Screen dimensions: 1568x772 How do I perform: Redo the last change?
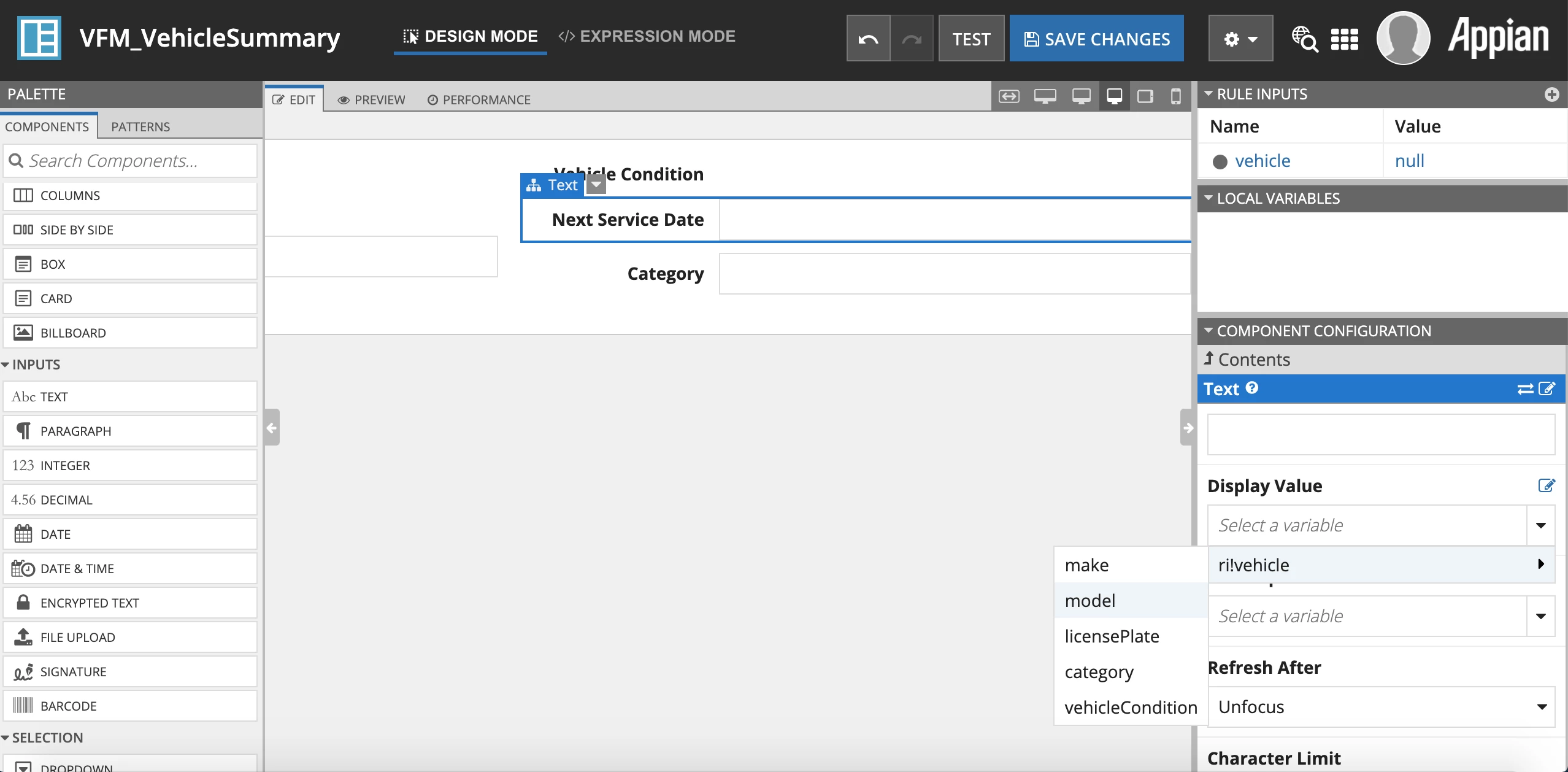pos(912,39)
